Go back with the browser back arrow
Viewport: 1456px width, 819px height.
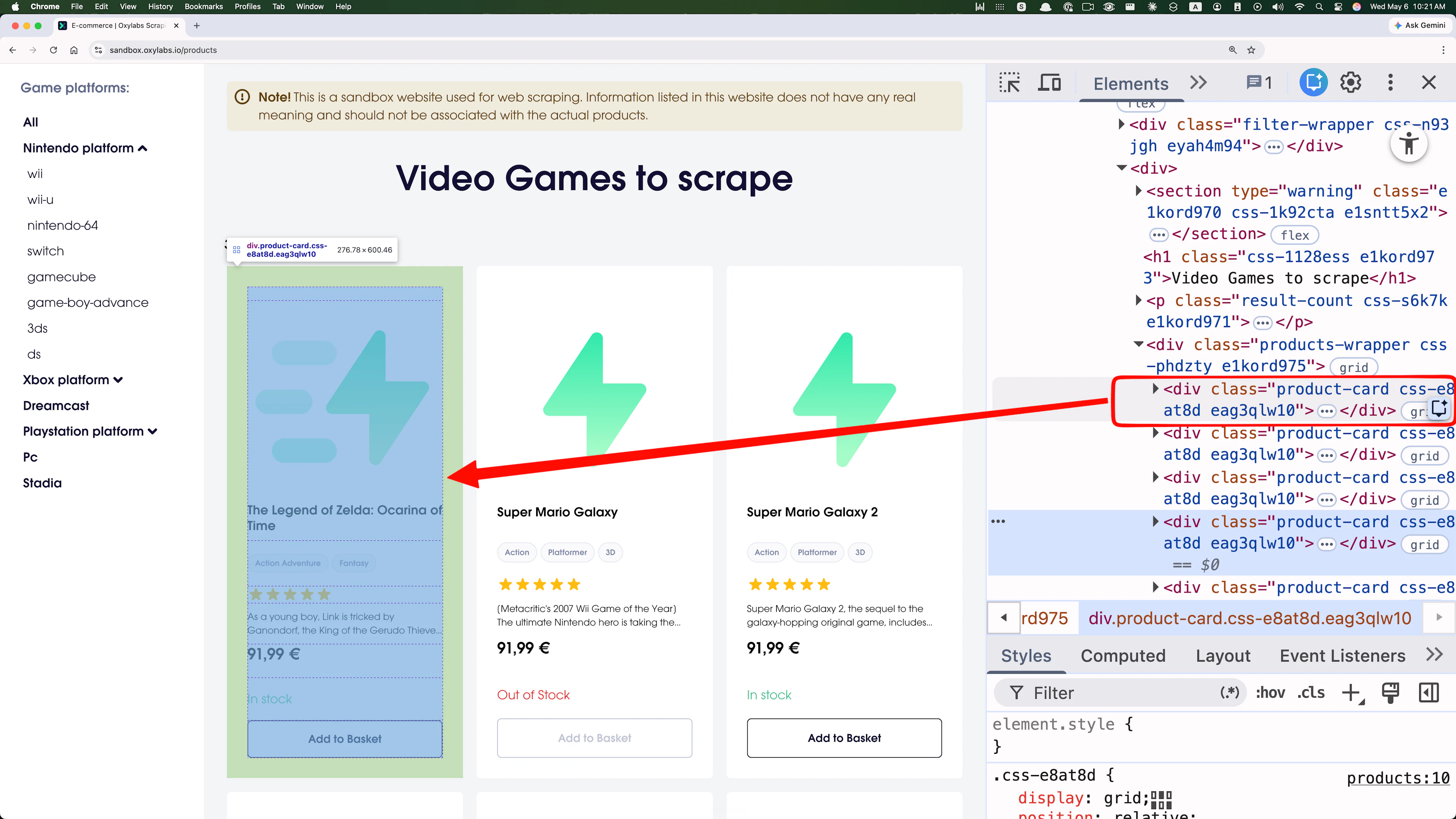click(13, 50)
